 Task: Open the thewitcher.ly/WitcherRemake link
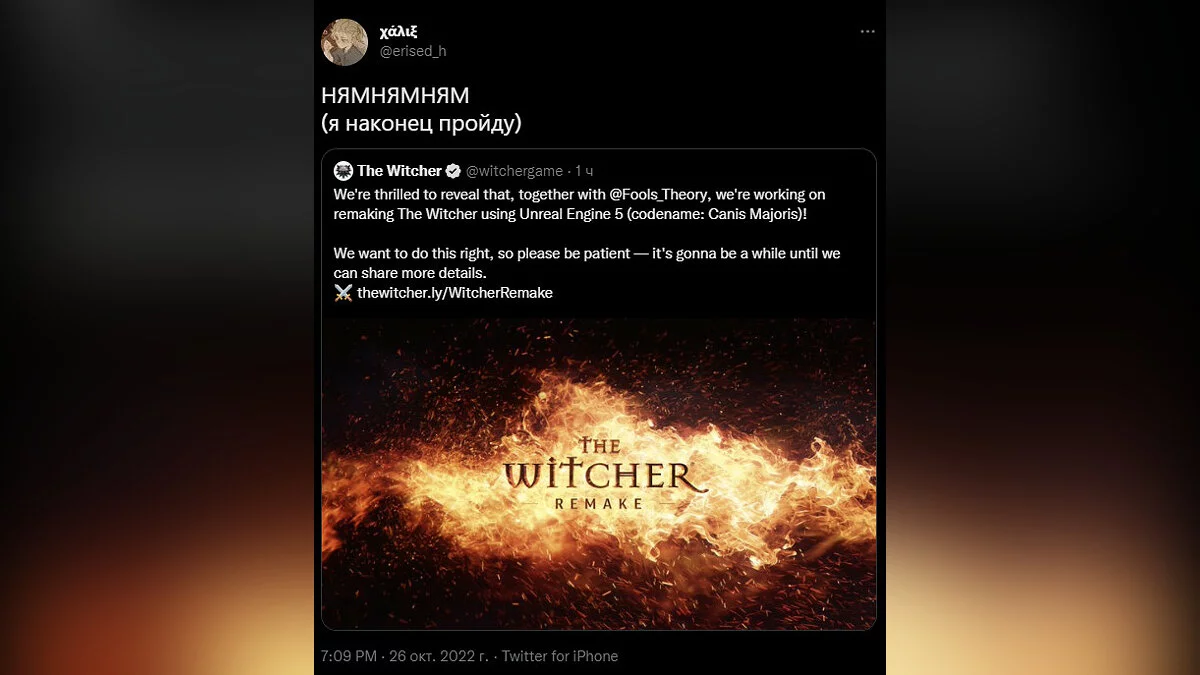pyautogui.click(x=455, y=293)
